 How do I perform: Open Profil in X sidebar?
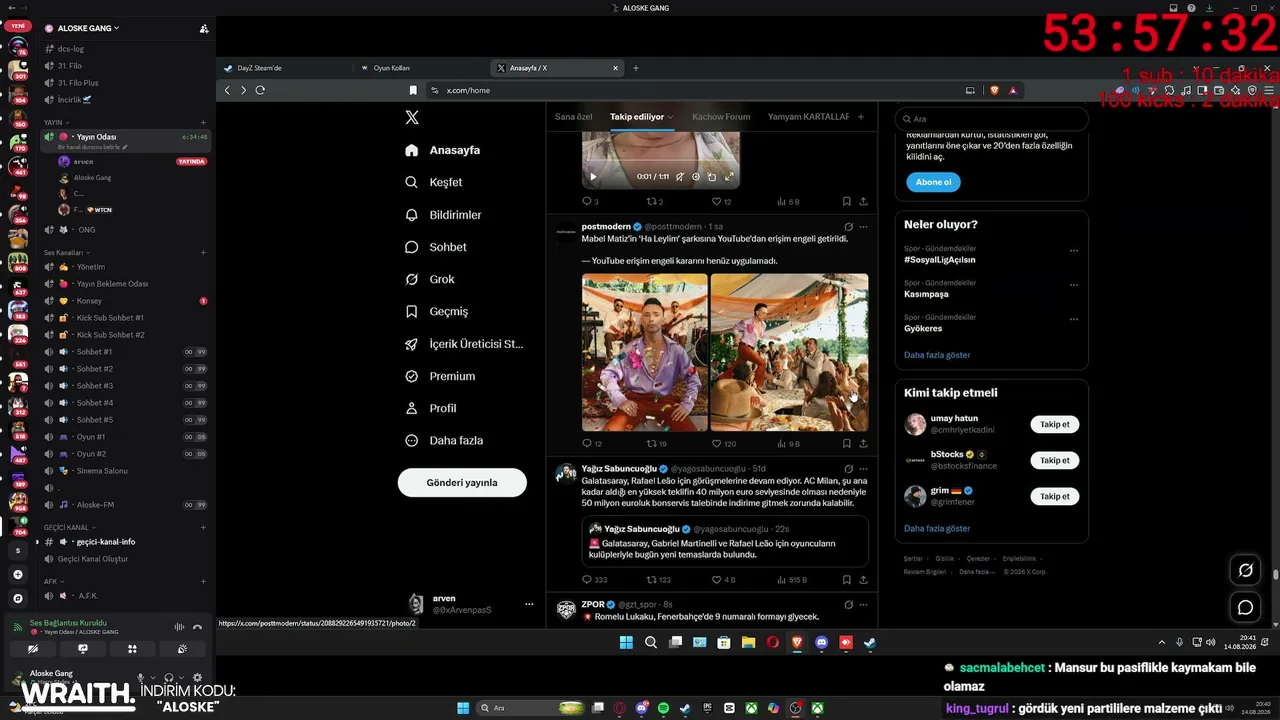point(431,408)
